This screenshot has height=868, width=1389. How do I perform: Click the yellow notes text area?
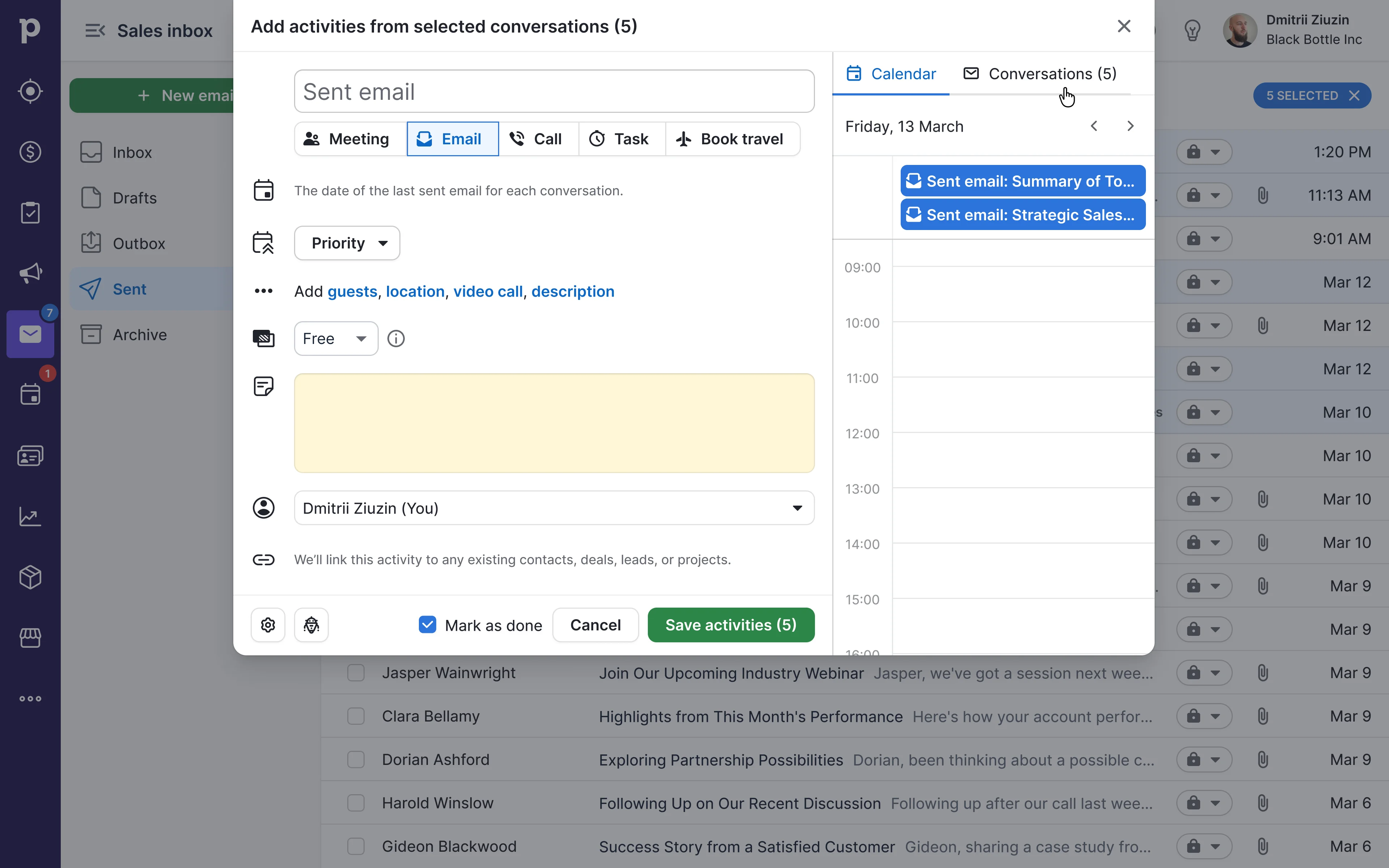click(x=554, y=424)
